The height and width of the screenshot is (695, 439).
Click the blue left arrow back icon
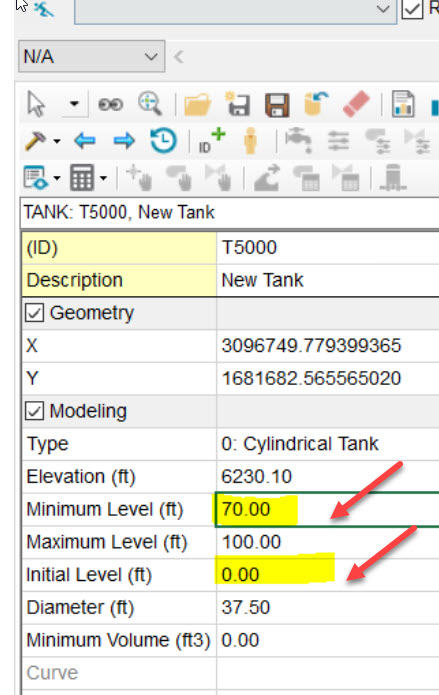point(85,141)
